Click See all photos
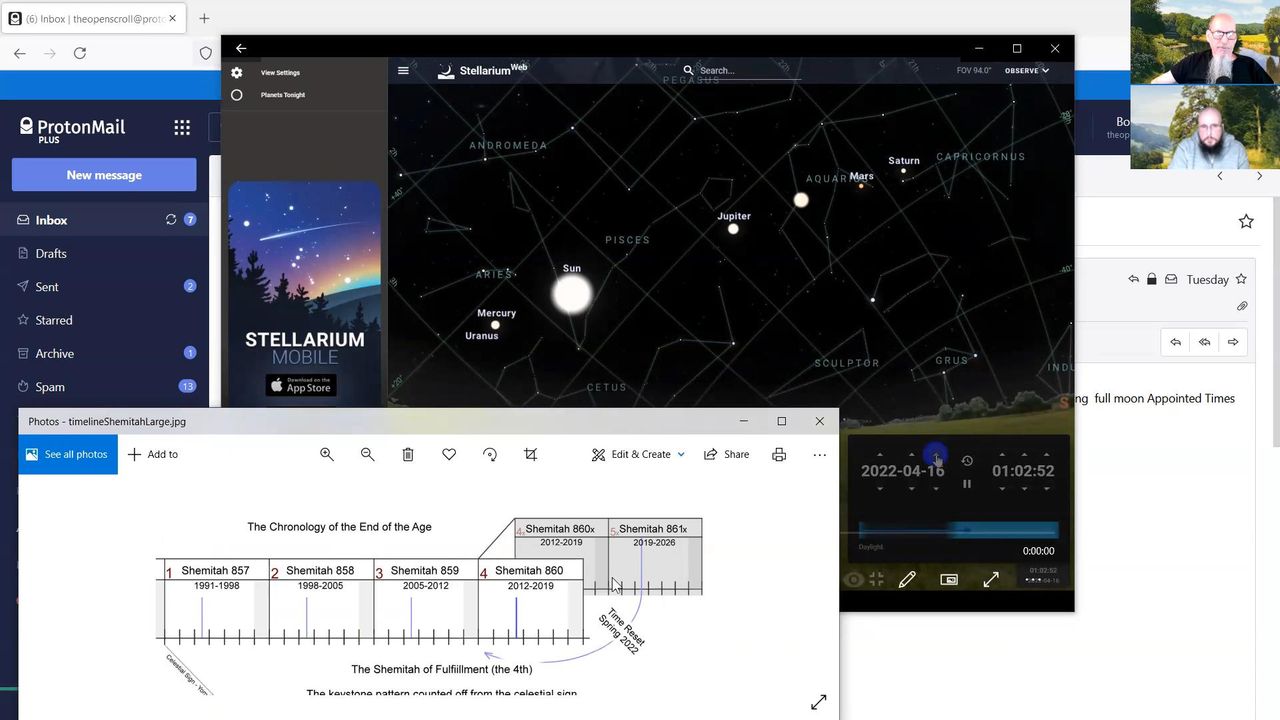The height and width of the screenshot is (720, 1280). (x=67, y=454)
